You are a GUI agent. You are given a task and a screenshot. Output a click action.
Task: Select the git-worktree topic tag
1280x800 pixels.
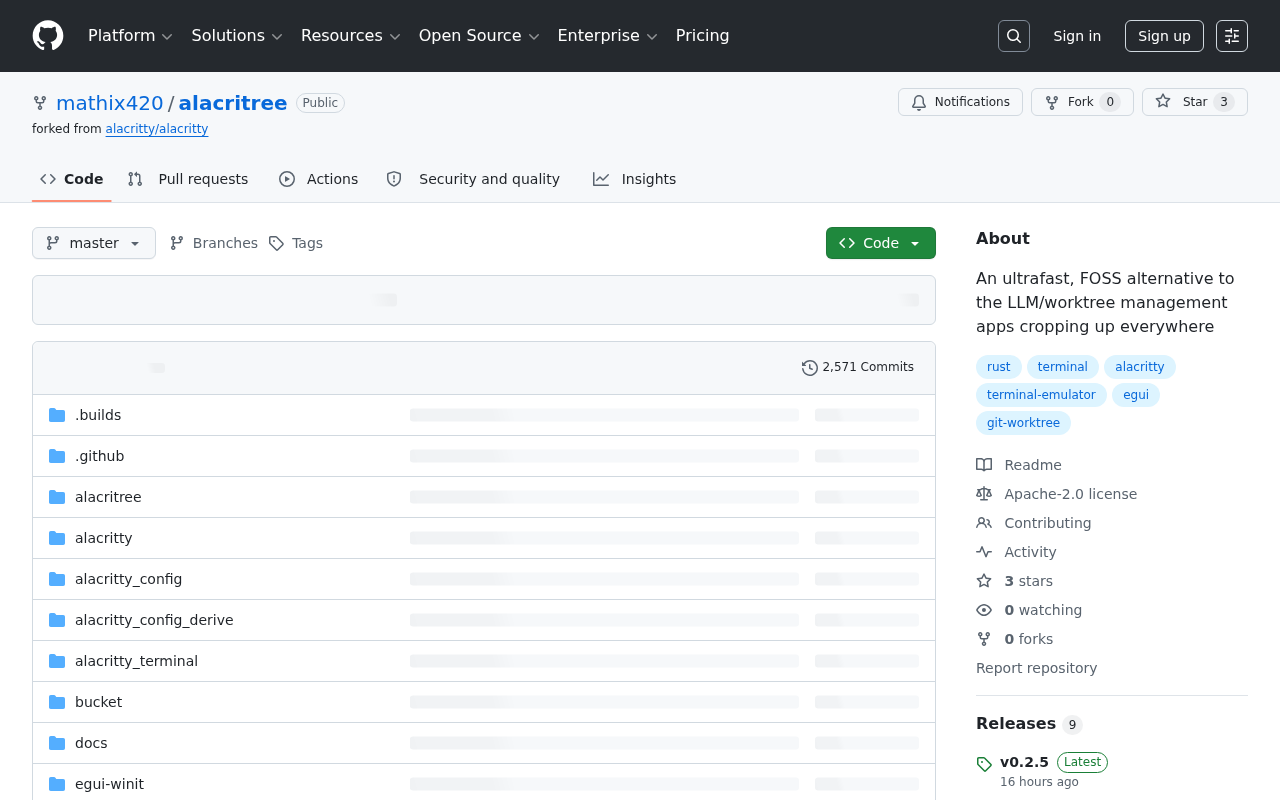click(1023, 423)
